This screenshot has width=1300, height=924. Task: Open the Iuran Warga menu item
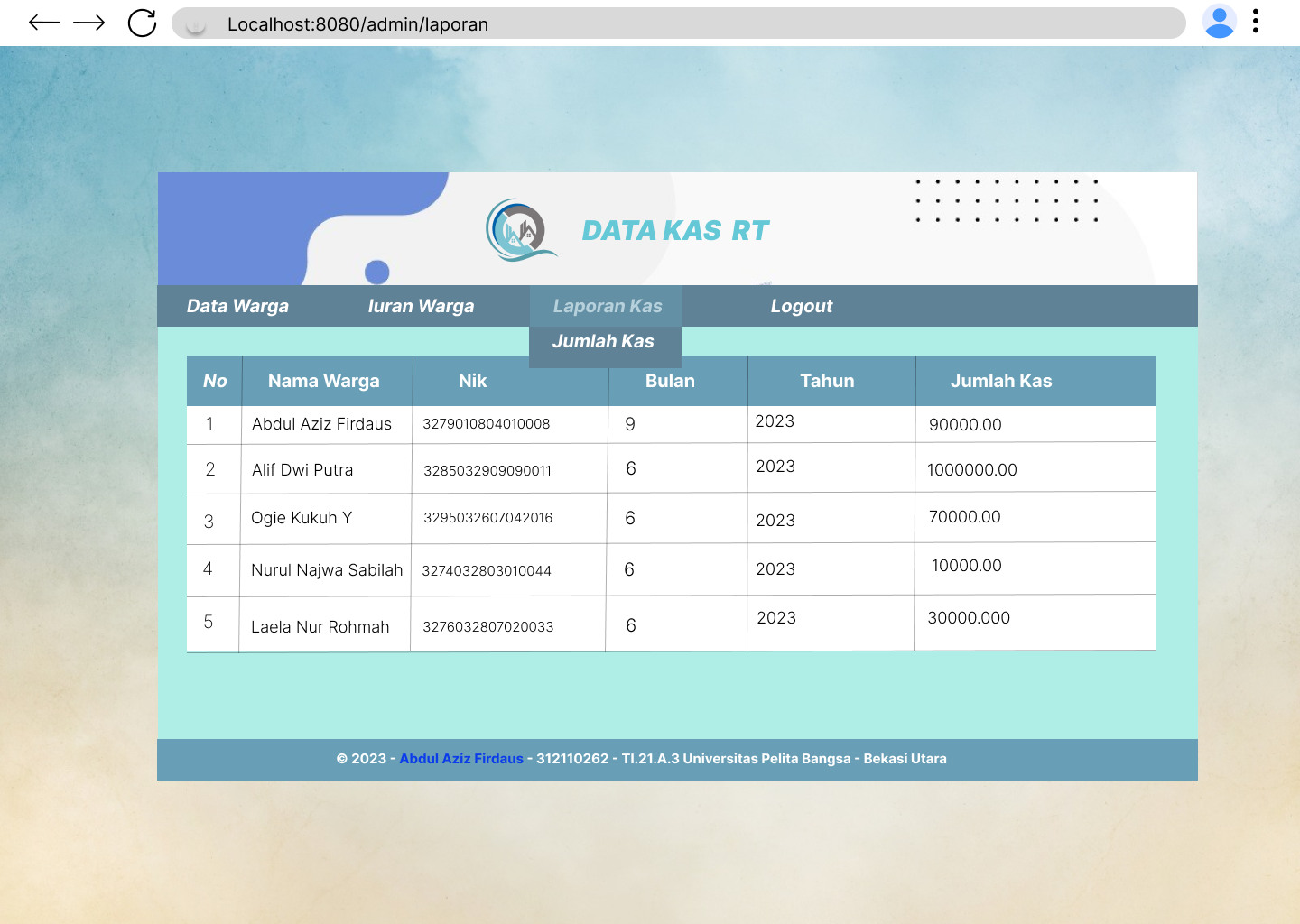pos(421,306)
